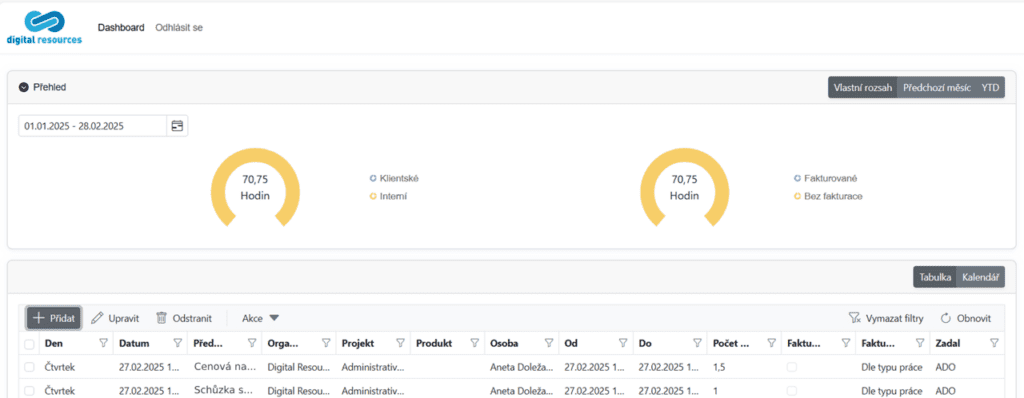
Task: Click the filter icon in Zadal column
Action: pyautogui.click(x=994, y=343)
